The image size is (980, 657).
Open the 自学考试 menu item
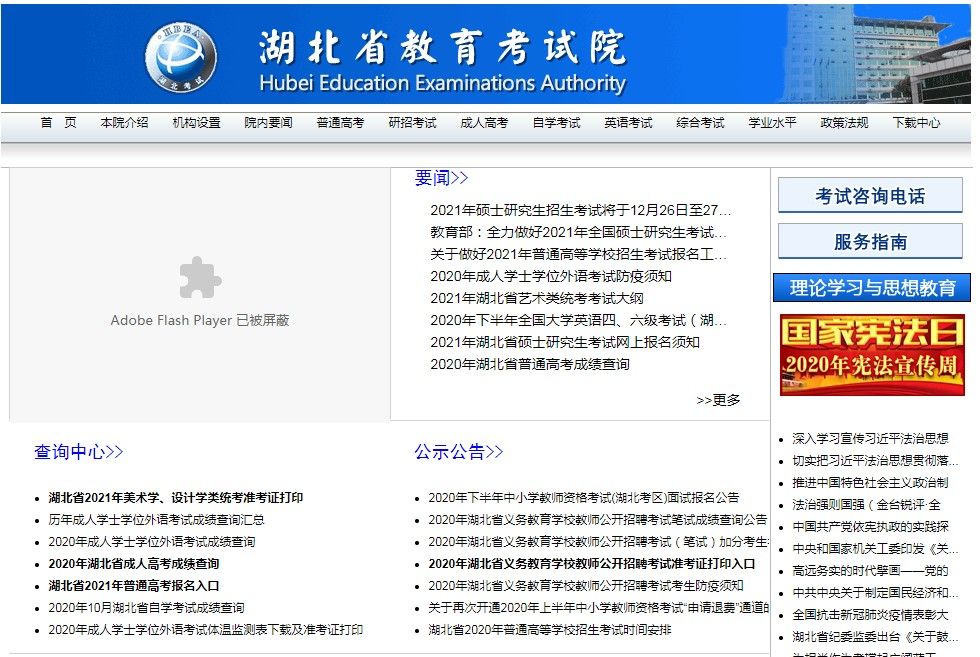[x=556, y=123]
